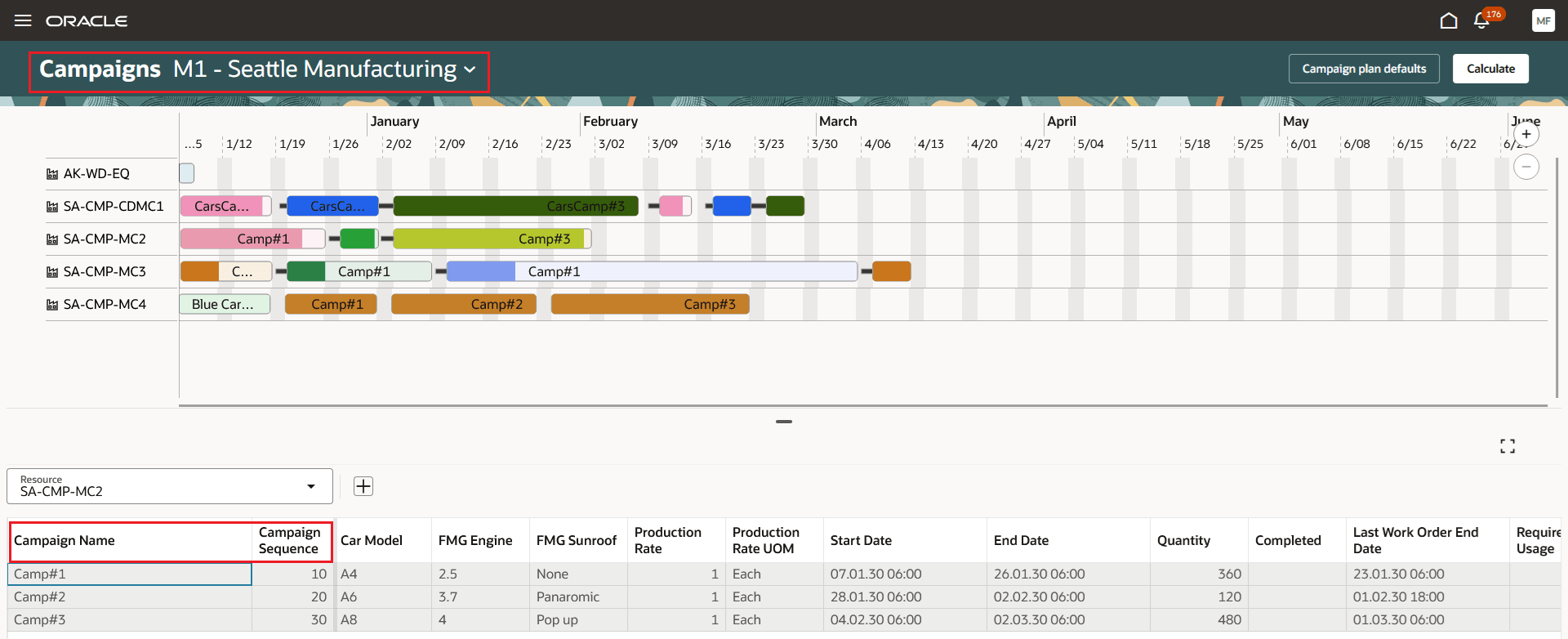This screenshot has height=639, width=1568.
Task: Click the Completed column header
Action: 1297,540
